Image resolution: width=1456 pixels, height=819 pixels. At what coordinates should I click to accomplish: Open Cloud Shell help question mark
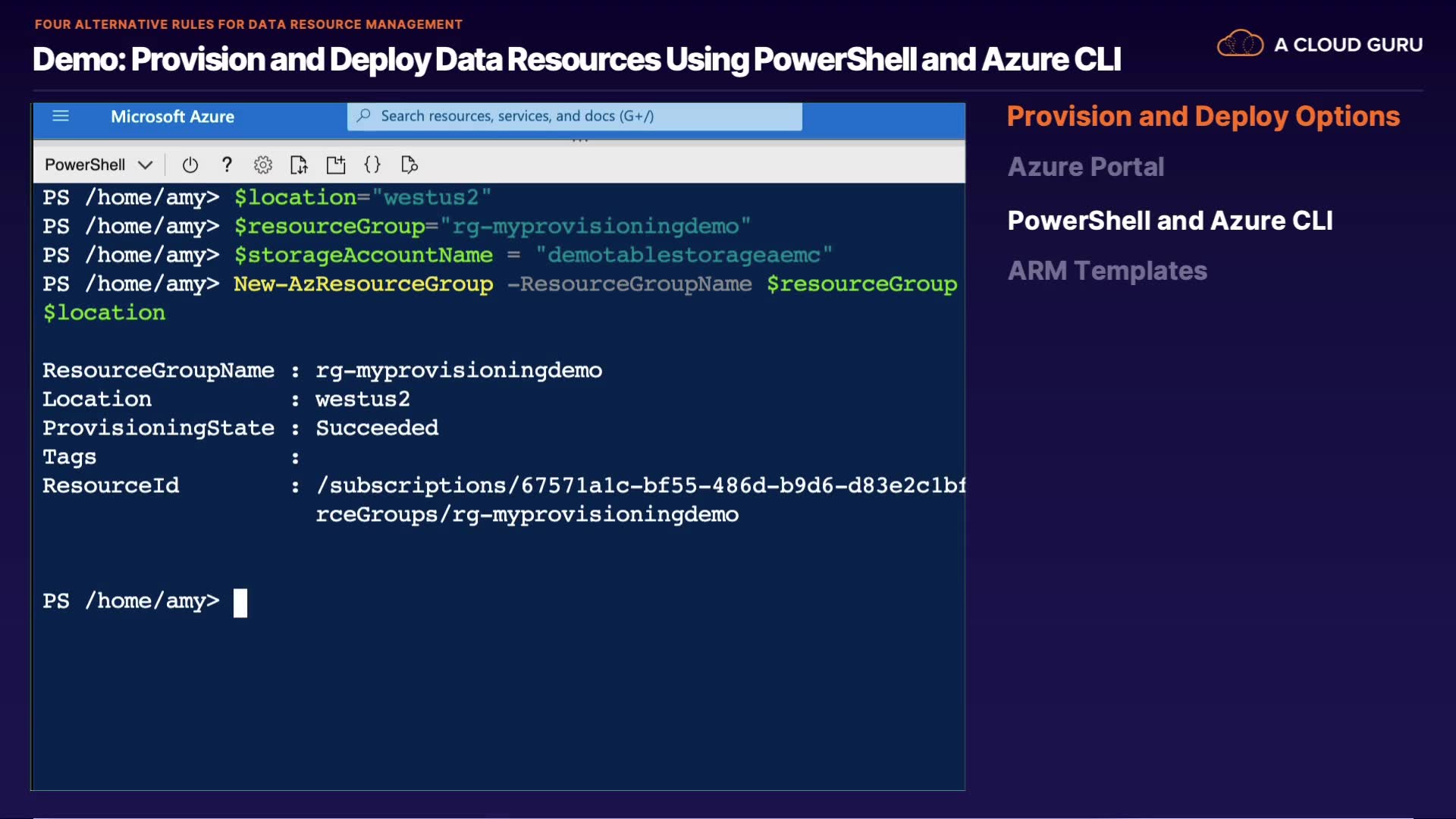click(227, 165)
